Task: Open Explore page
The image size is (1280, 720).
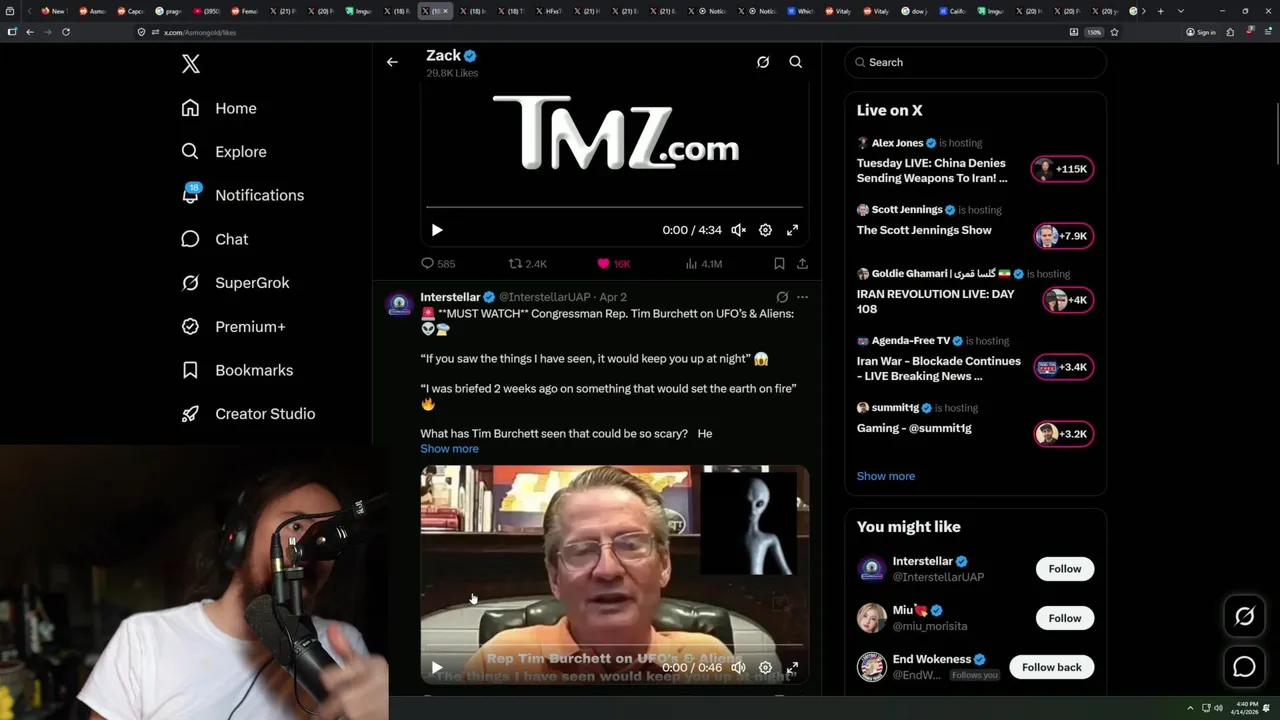Action: 224,152
